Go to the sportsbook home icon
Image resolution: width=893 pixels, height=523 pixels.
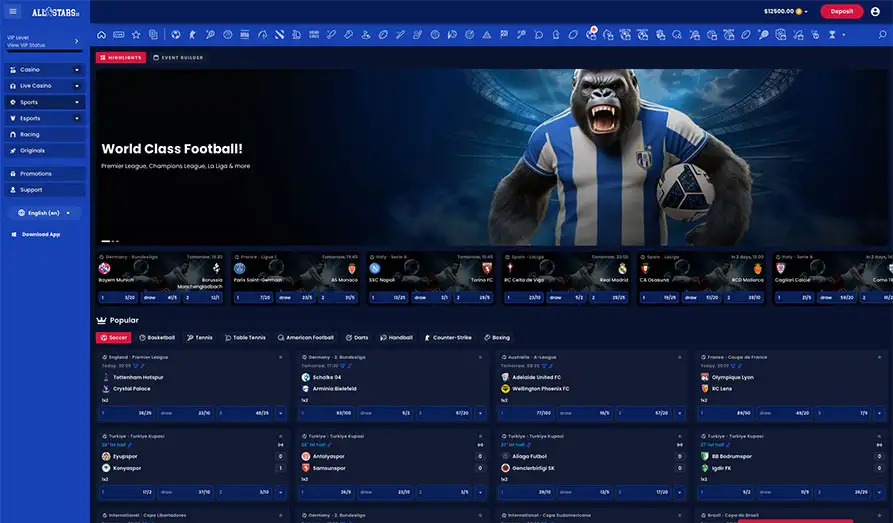(x=101, y=35)
